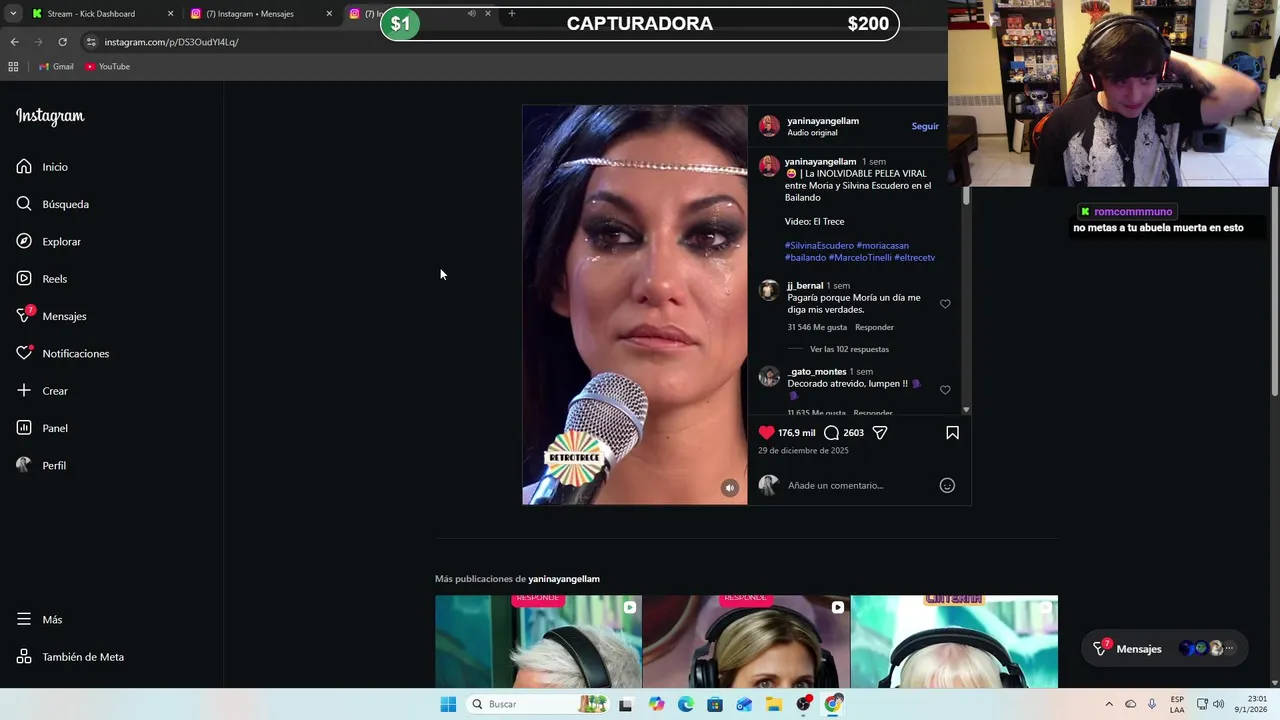Open the first related post thumbnail

[x=538, y=642]
